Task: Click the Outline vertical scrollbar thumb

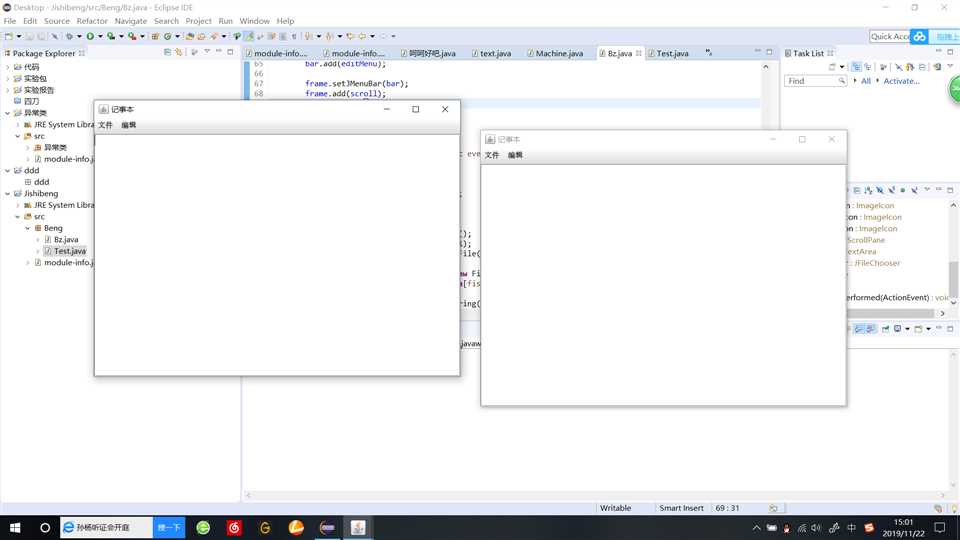Action: 953,279
